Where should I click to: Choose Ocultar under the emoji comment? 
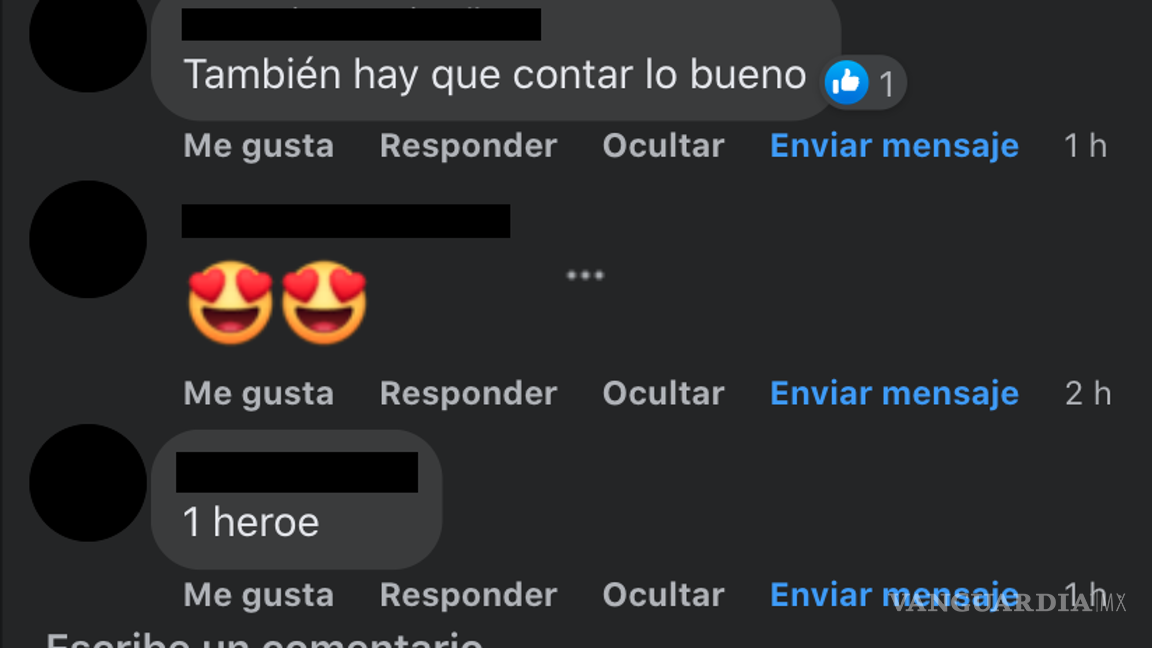point(663,393)
